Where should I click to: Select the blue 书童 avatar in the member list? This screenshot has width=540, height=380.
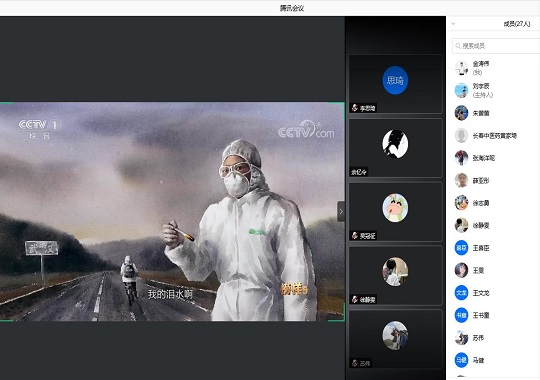point(461,315)
